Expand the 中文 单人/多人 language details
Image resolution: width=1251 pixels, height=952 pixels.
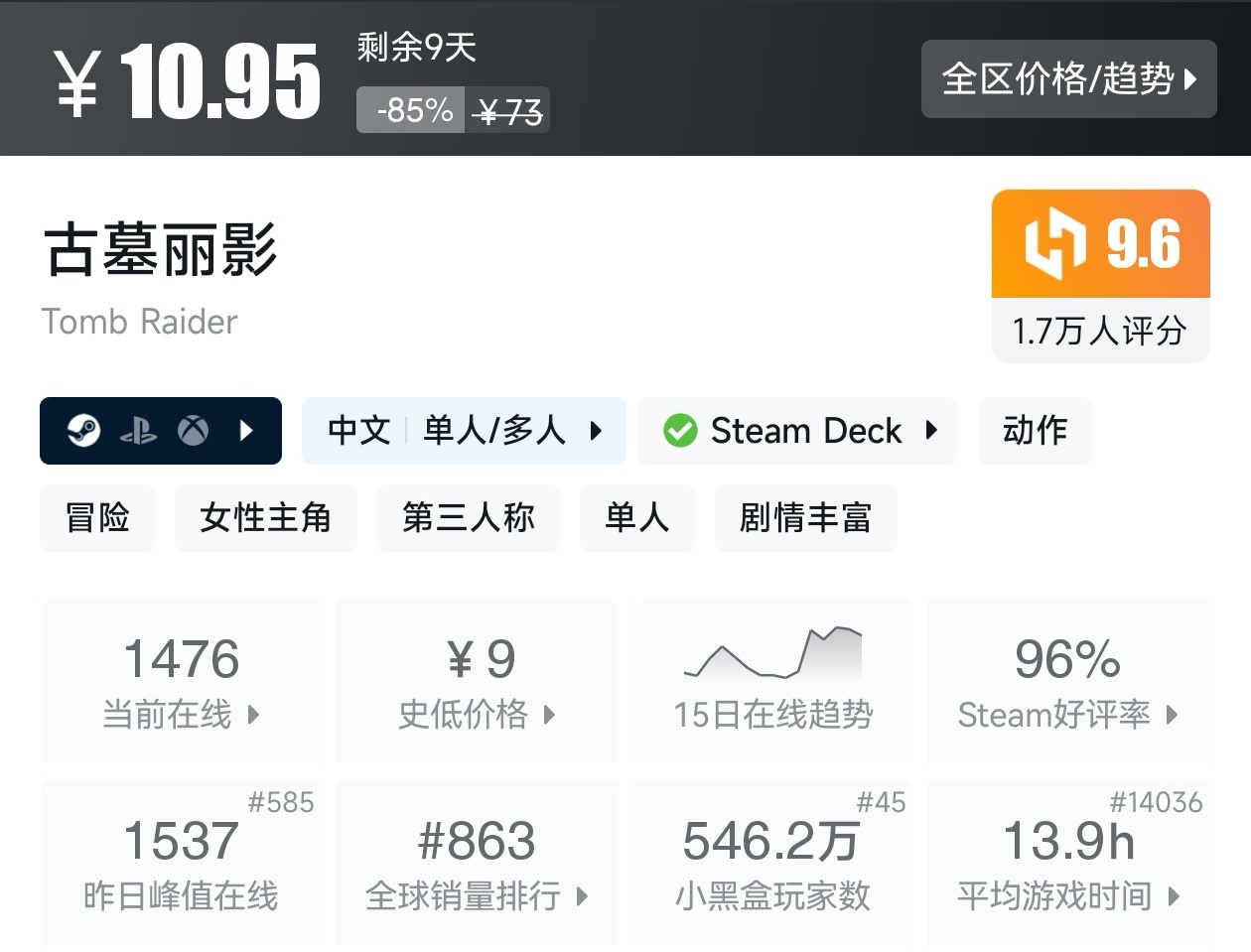[x=464, y=431]
